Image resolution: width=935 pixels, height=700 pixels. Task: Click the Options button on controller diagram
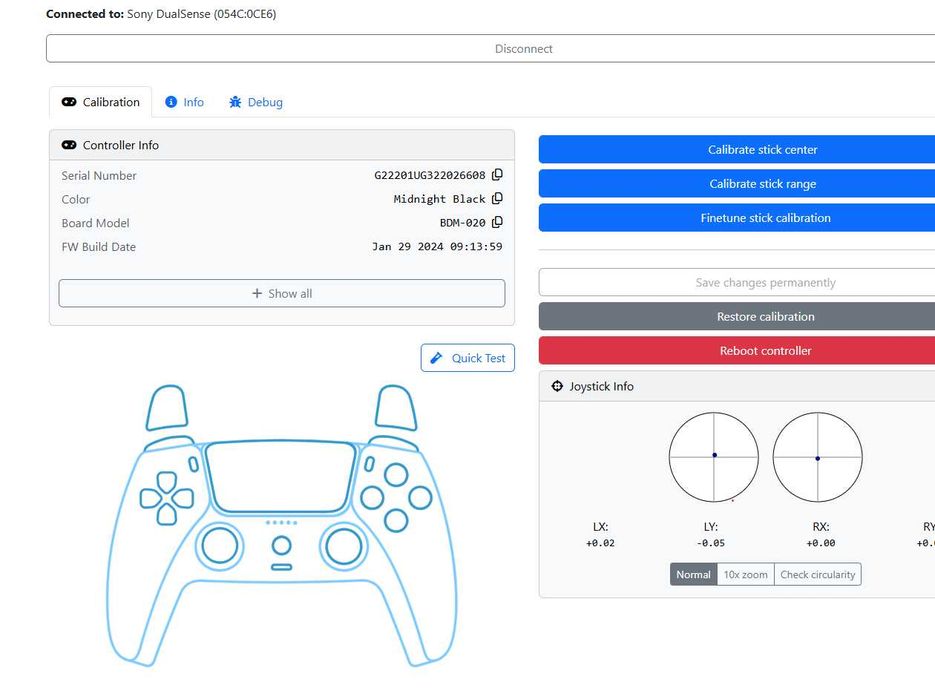click(369, 464)
